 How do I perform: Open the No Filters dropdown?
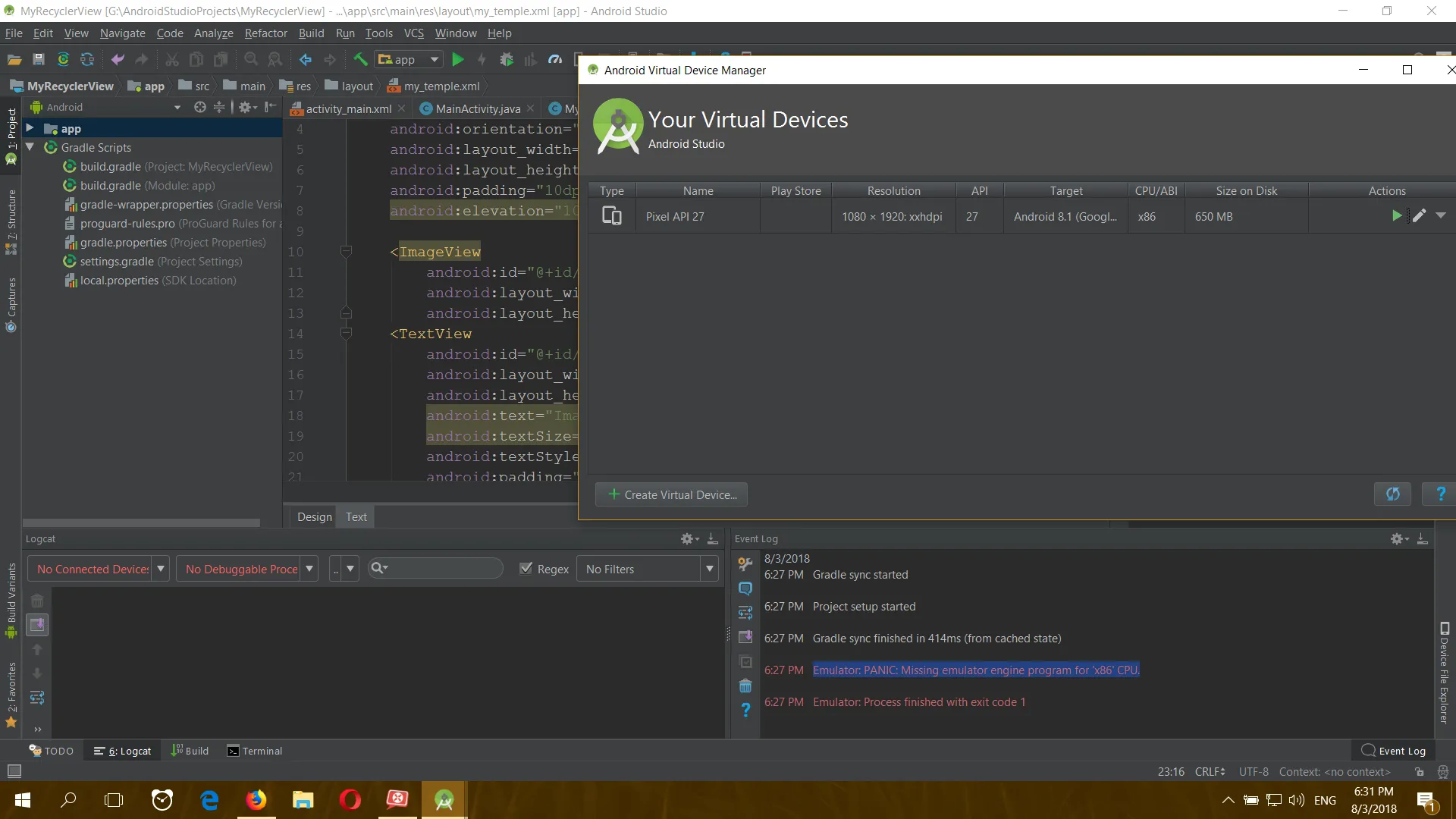[x=647, y=569]
